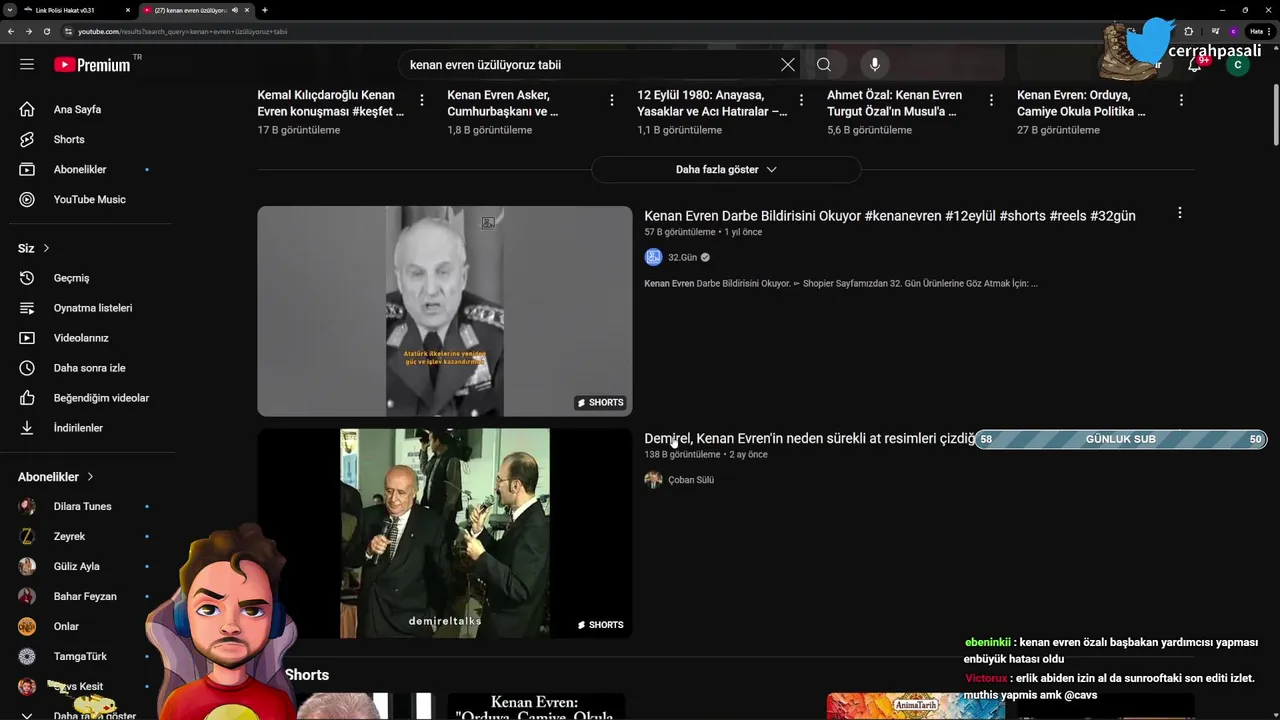This screenshot has width=1280, height=720.
Task: Open the Chrome extensions puzzle icon
Action: 1188,31
